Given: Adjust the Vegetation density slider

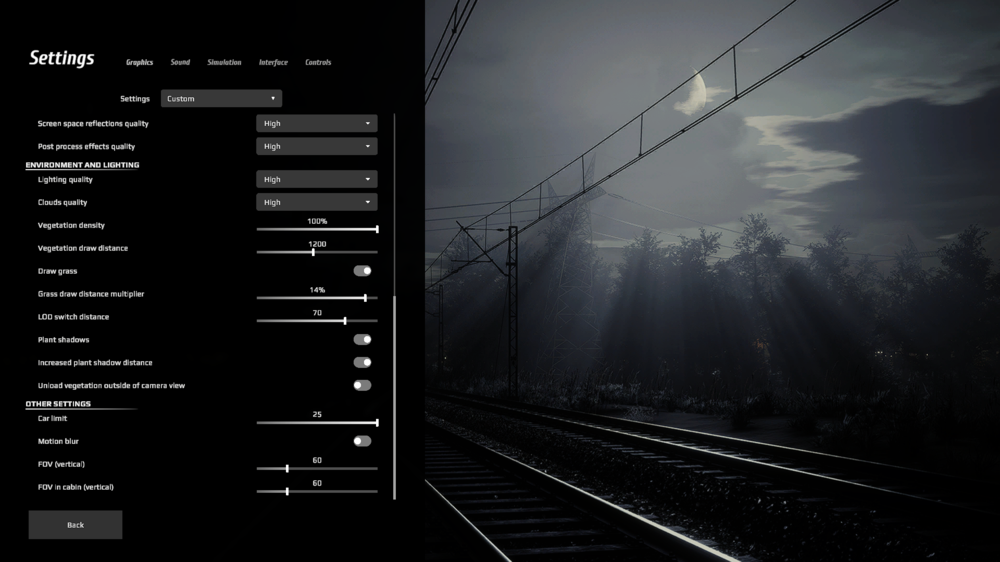Looking at the screenshot, I should coord(317,229).
